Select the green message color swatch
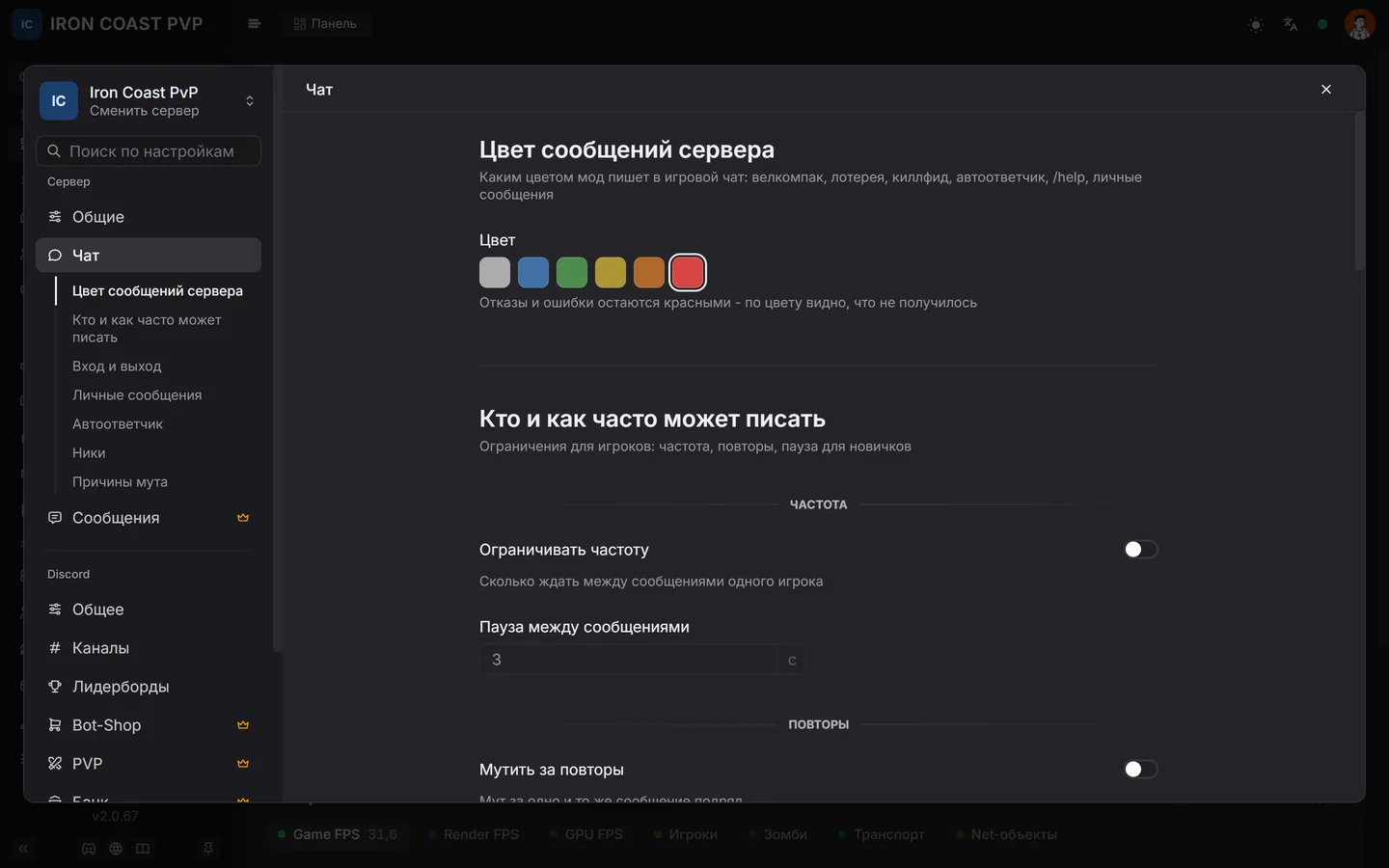Image resolution: width=1389 pixels, height=868 pixels. (572, 272)
